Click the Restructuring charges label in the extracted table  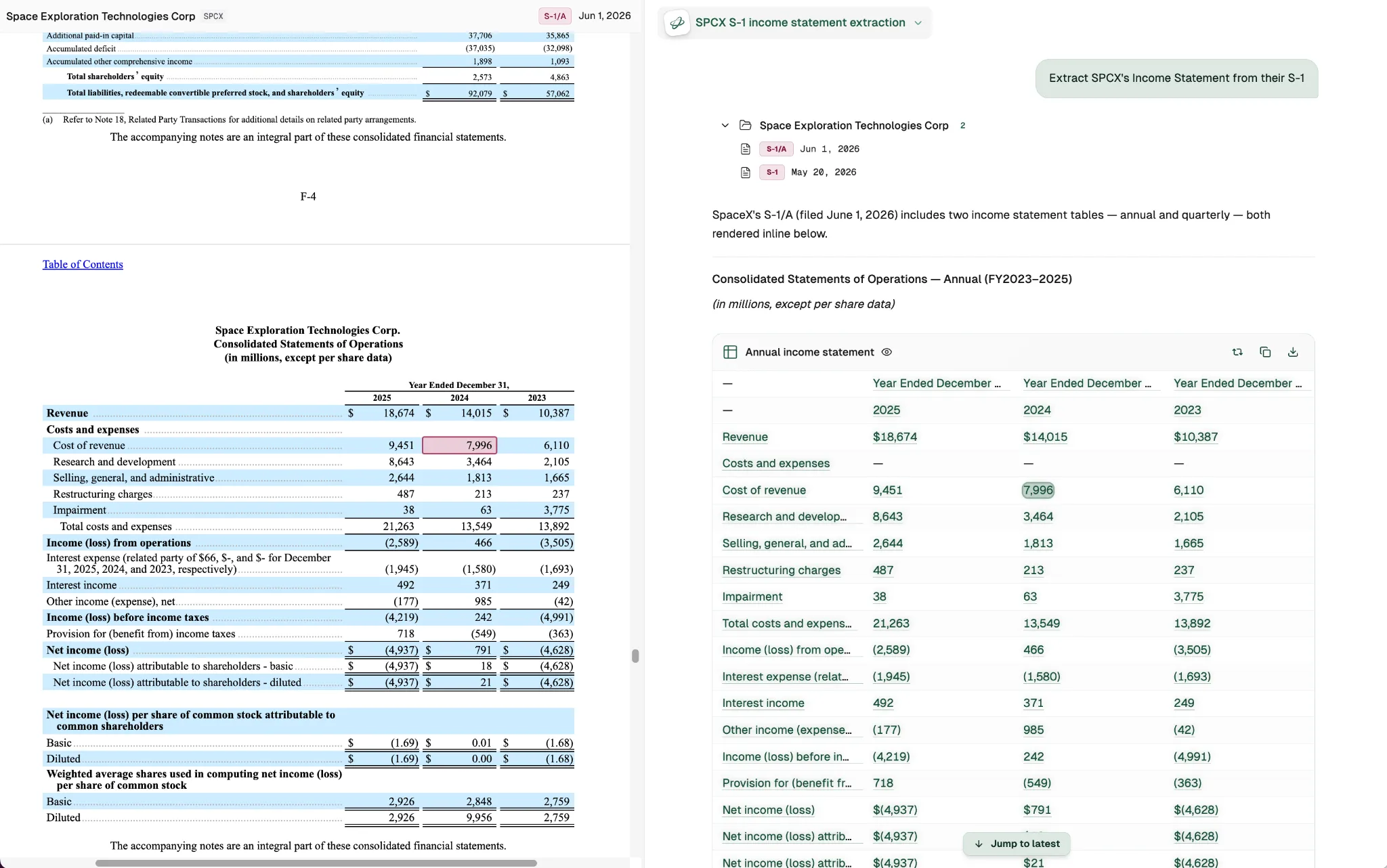pos(781,570)
